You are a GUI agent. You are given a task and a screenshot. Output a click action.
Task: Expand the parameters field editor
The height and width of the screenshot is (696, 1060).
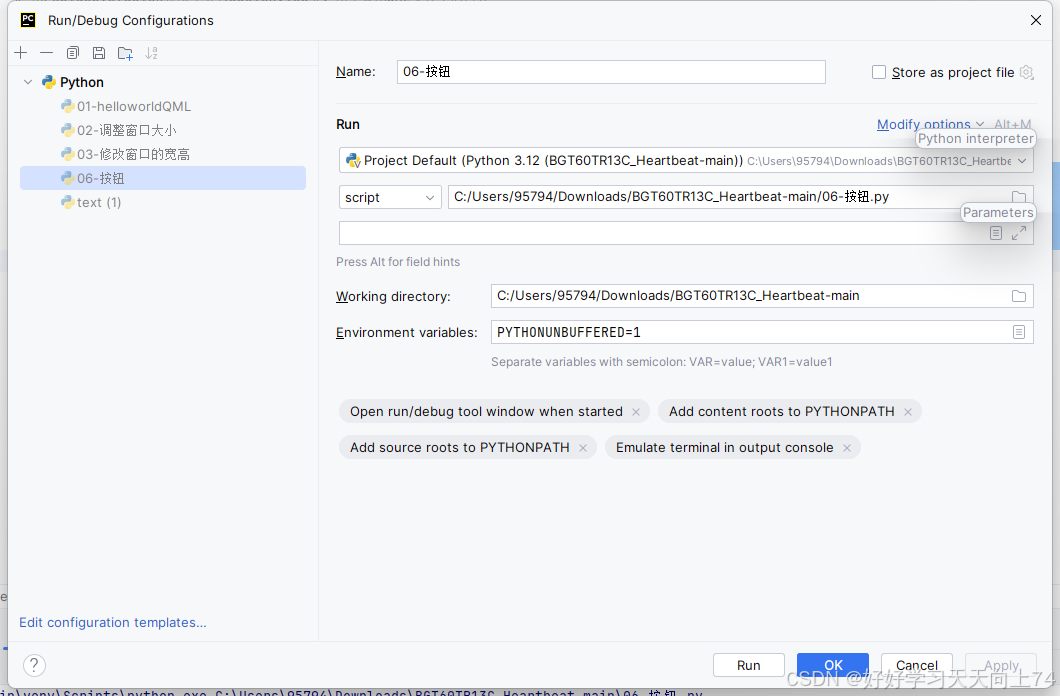click(x=1019, y=232)
